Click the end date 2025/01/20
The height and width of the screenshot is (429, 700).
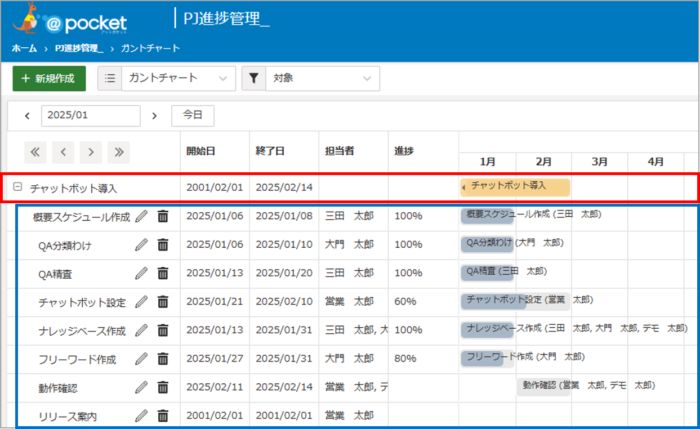pos(284,273)
